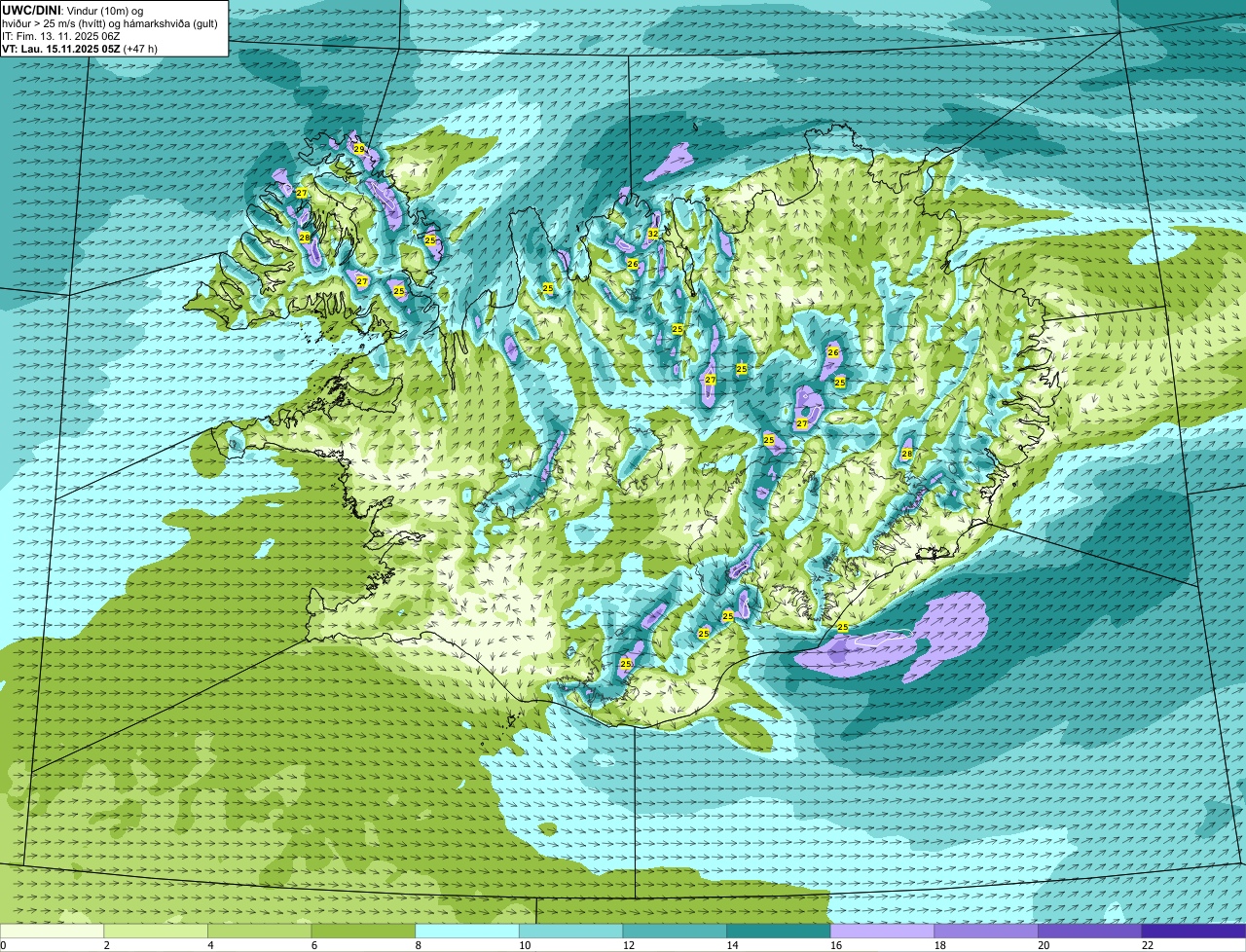Select the legend scale label 22

(1148, 945)
